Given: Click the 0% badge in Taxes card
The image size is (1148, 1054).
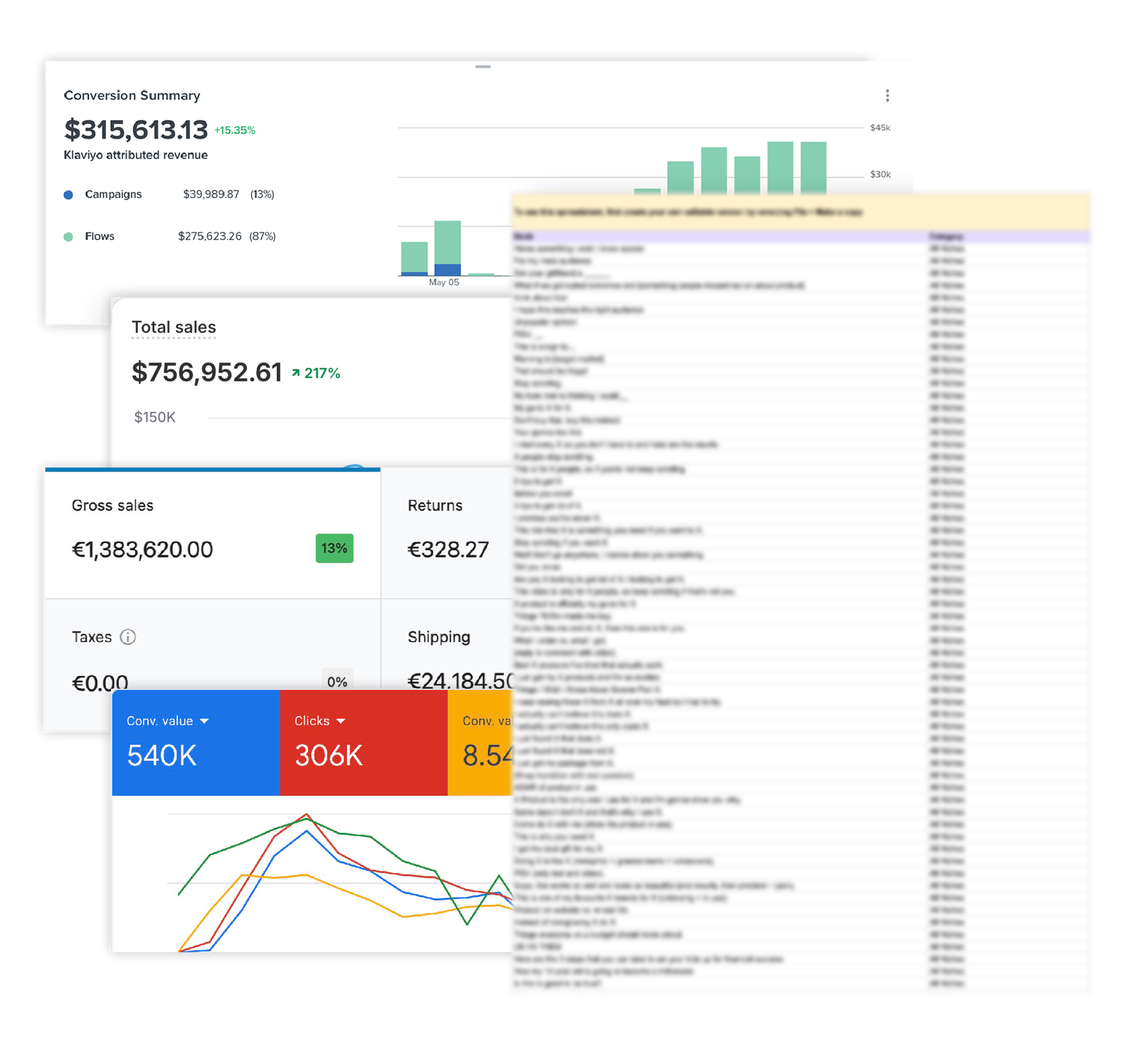Looking at the screenshot, I should (x=337, y=682).
